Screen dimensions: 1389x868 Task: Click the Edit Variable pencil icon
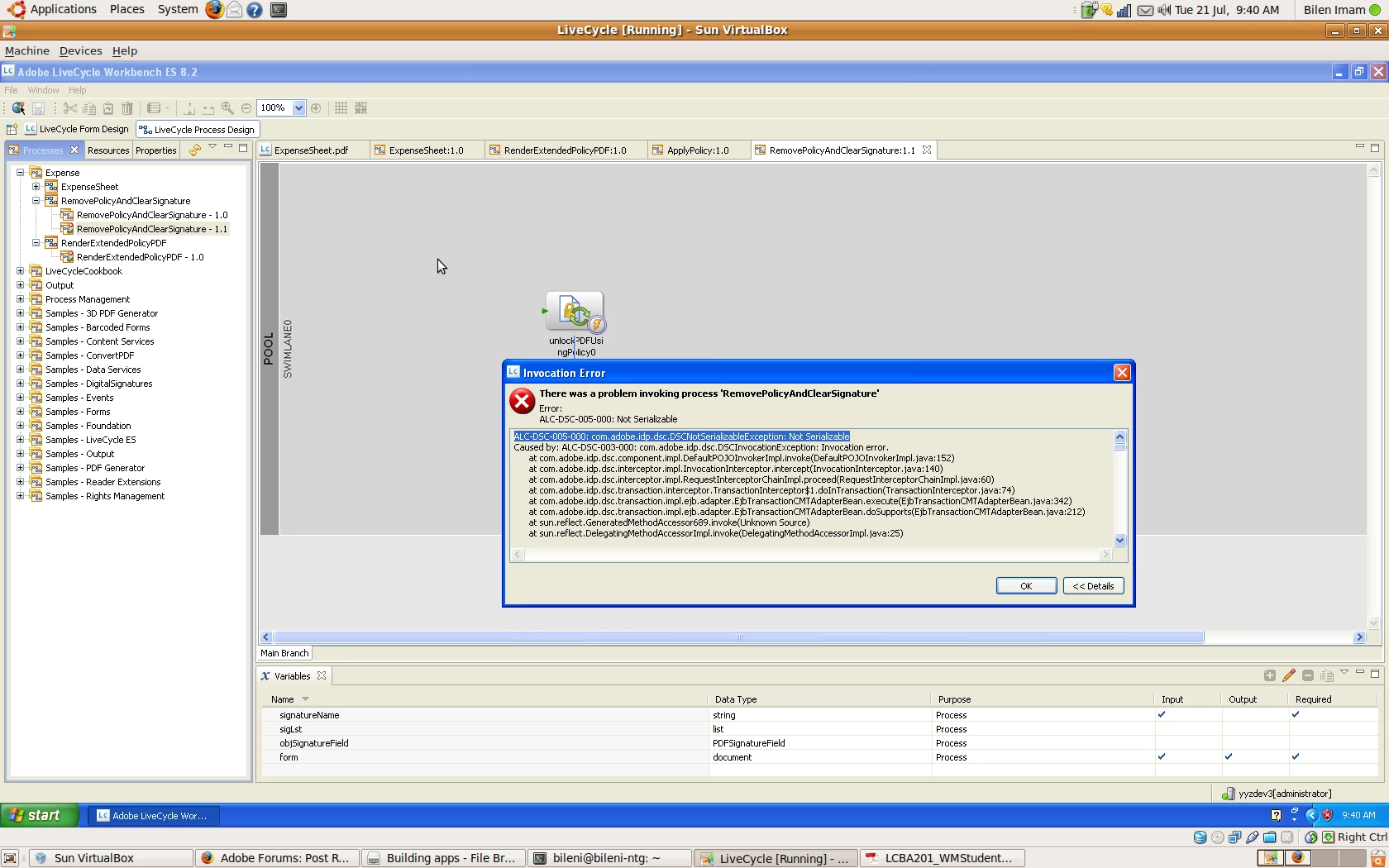(1289, 675)
